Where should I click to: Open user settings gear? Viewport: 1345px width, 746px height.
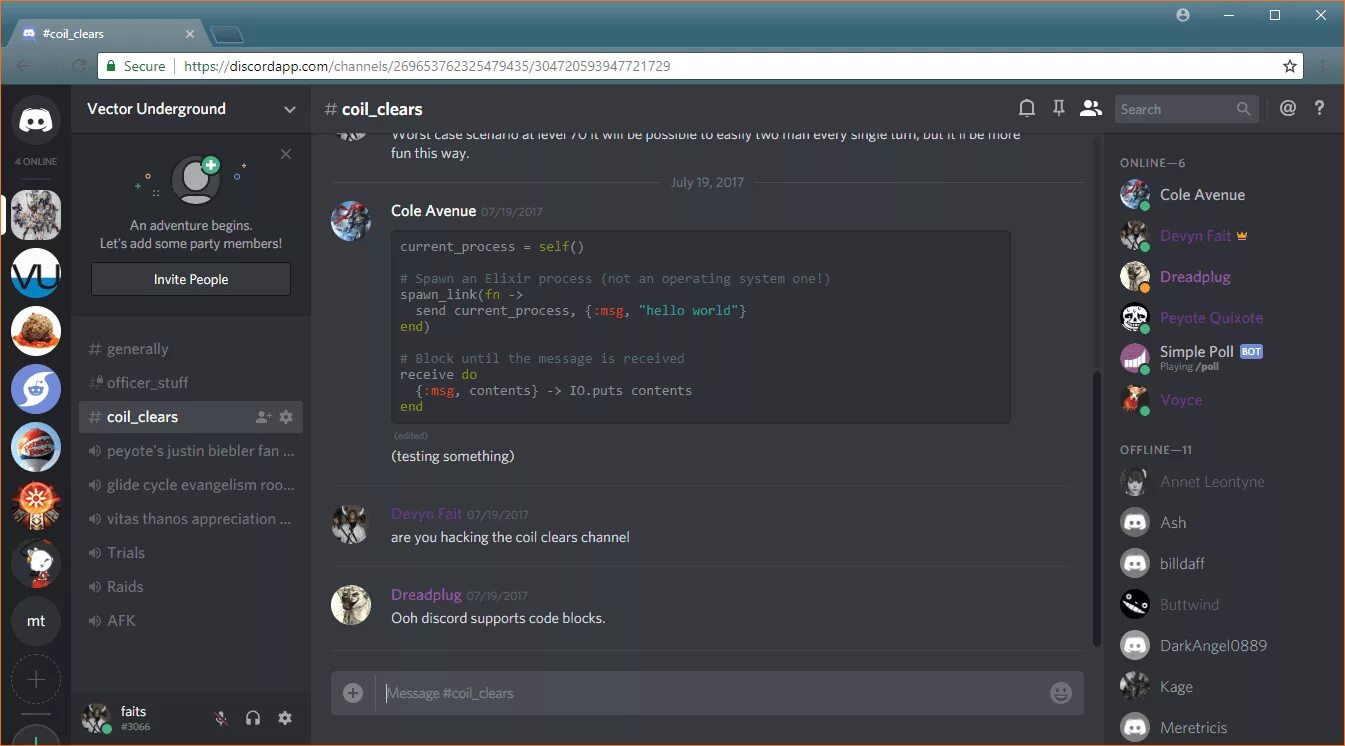click(x=285, y=718)
